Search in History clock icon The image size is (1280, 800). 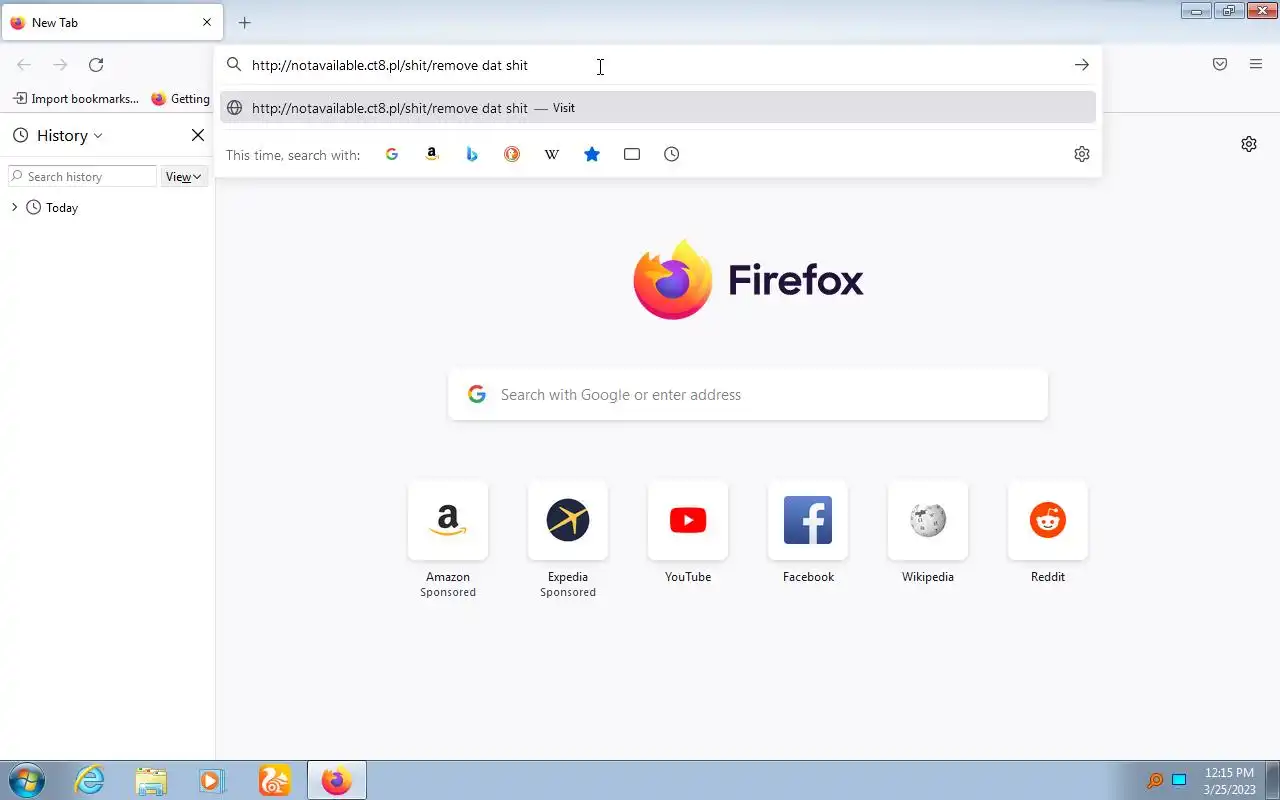[x=672, y=154]
